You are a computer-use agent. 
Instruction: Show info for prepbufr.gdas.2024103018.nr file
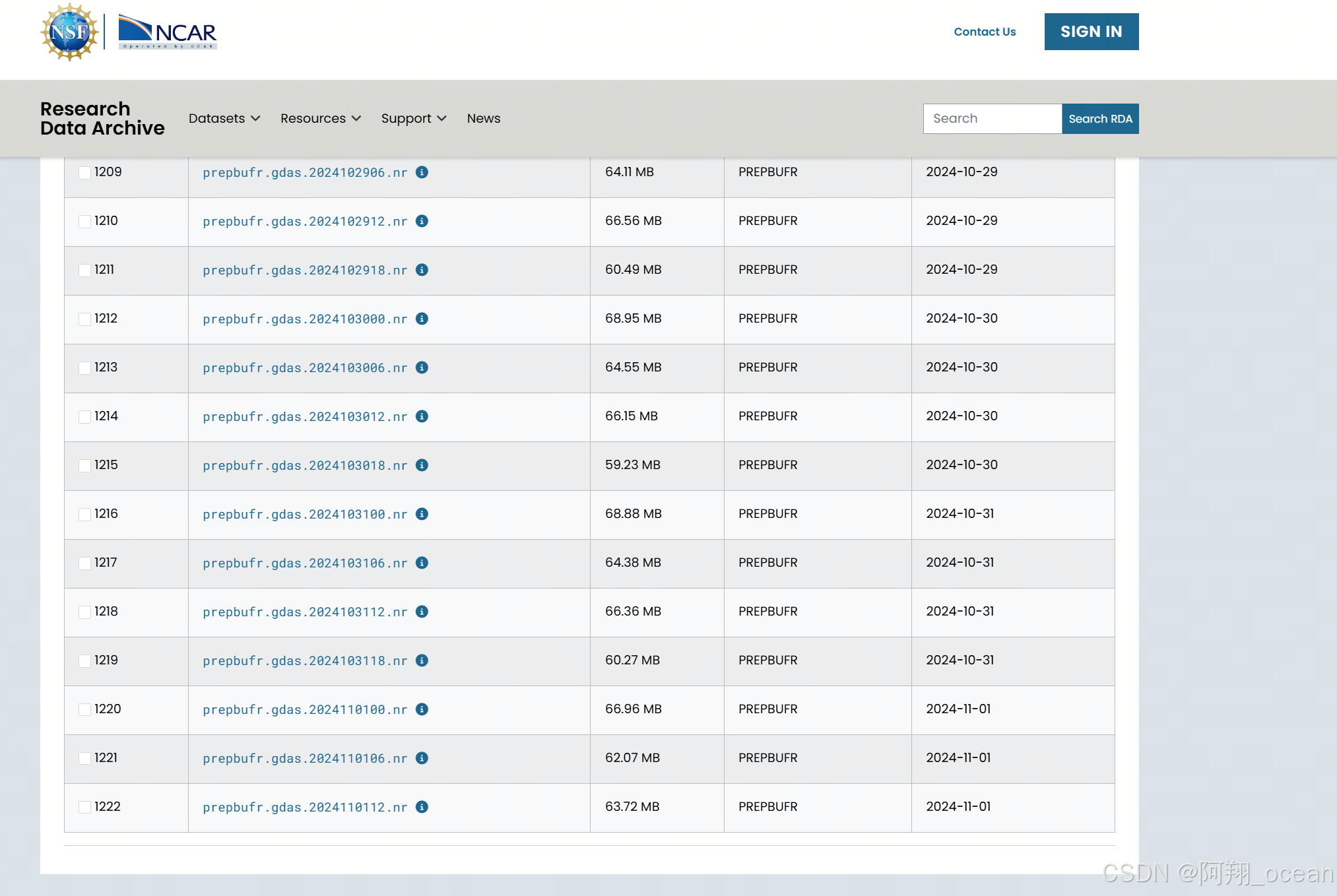click(x=422, y=465)
